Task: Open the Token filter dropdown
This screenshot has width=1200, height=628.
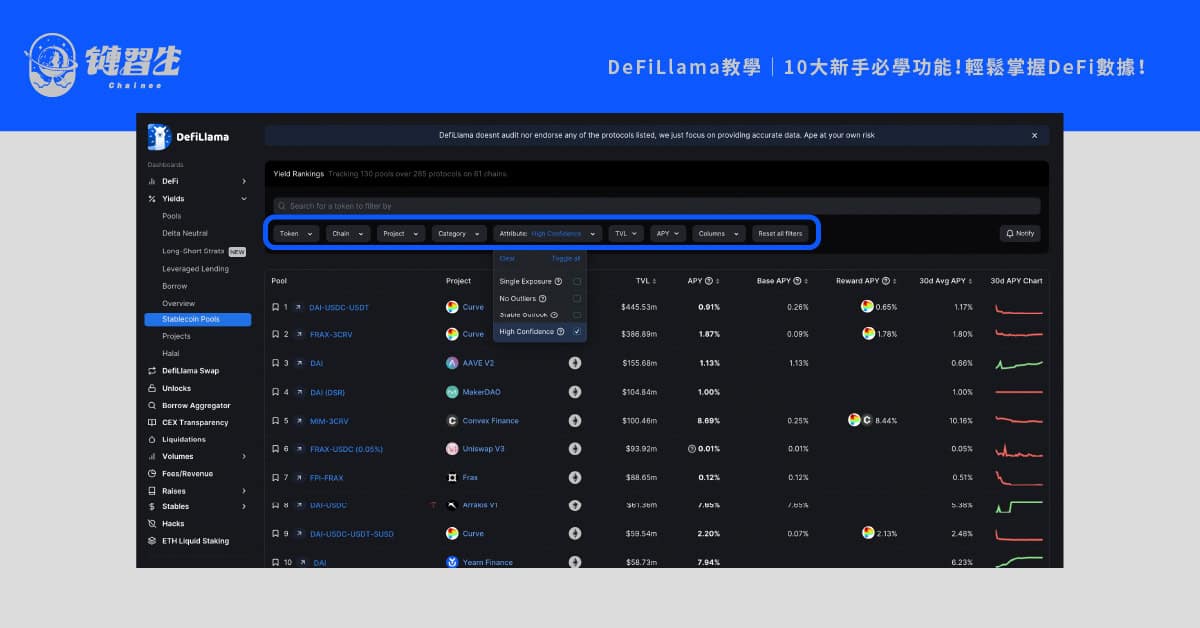Action: 296,233
